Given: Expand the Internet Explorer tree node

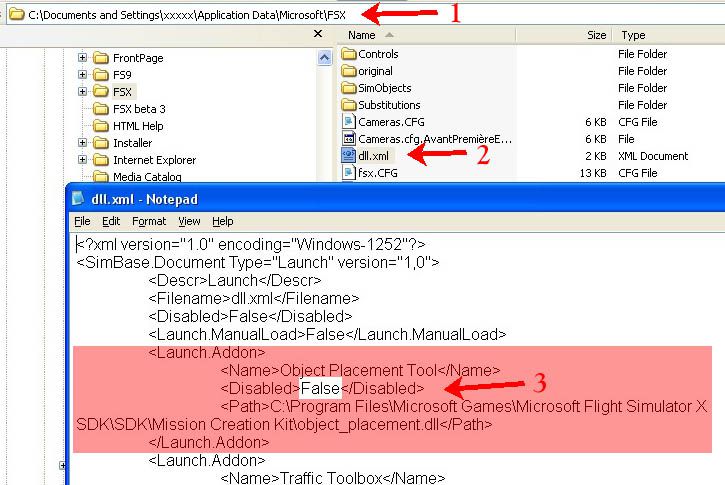Looking at the screenshot, I should tap(82, 160).
